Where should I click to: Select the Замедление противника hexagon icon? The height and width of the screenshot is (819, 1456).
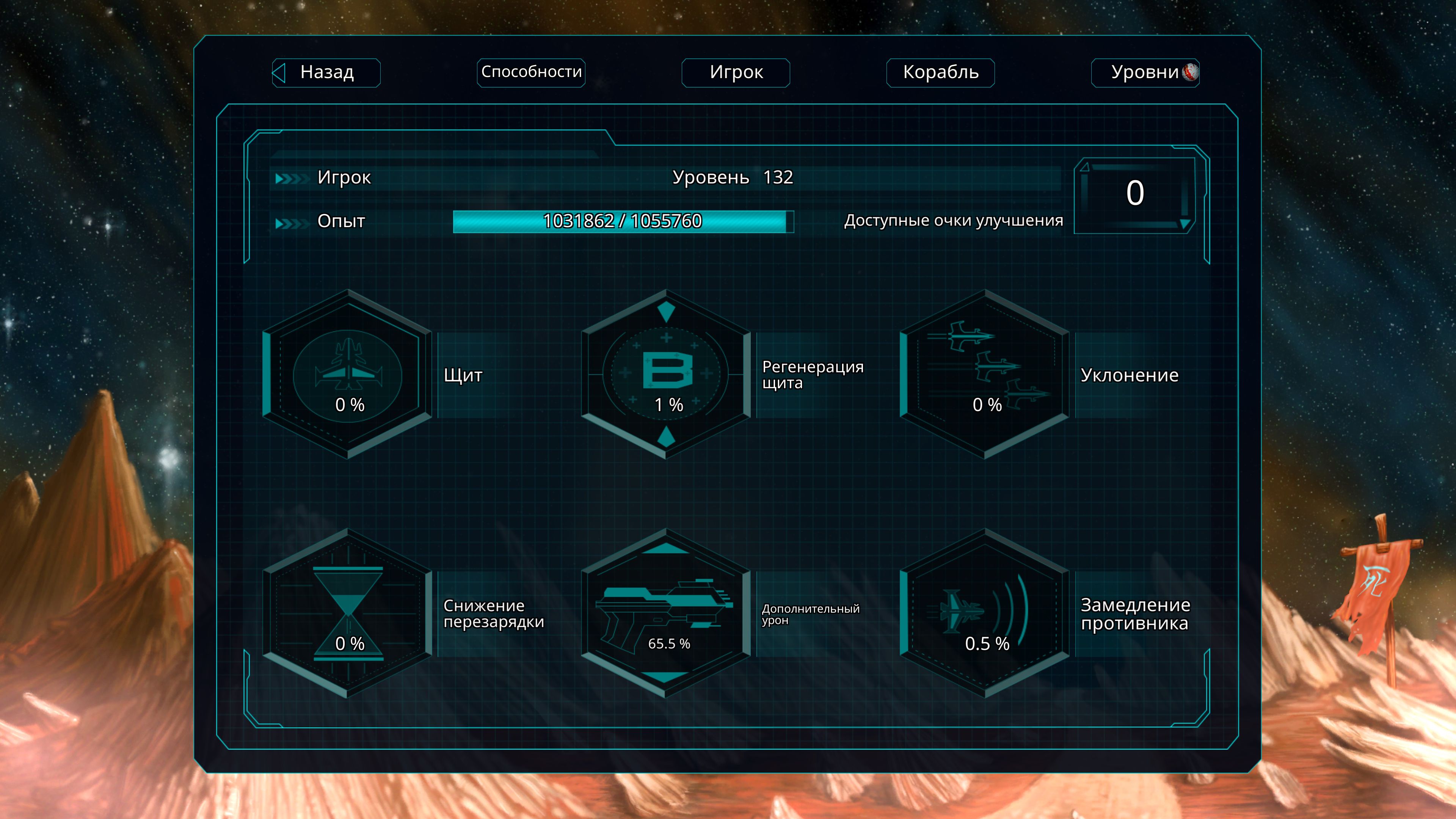pos(985,613)
